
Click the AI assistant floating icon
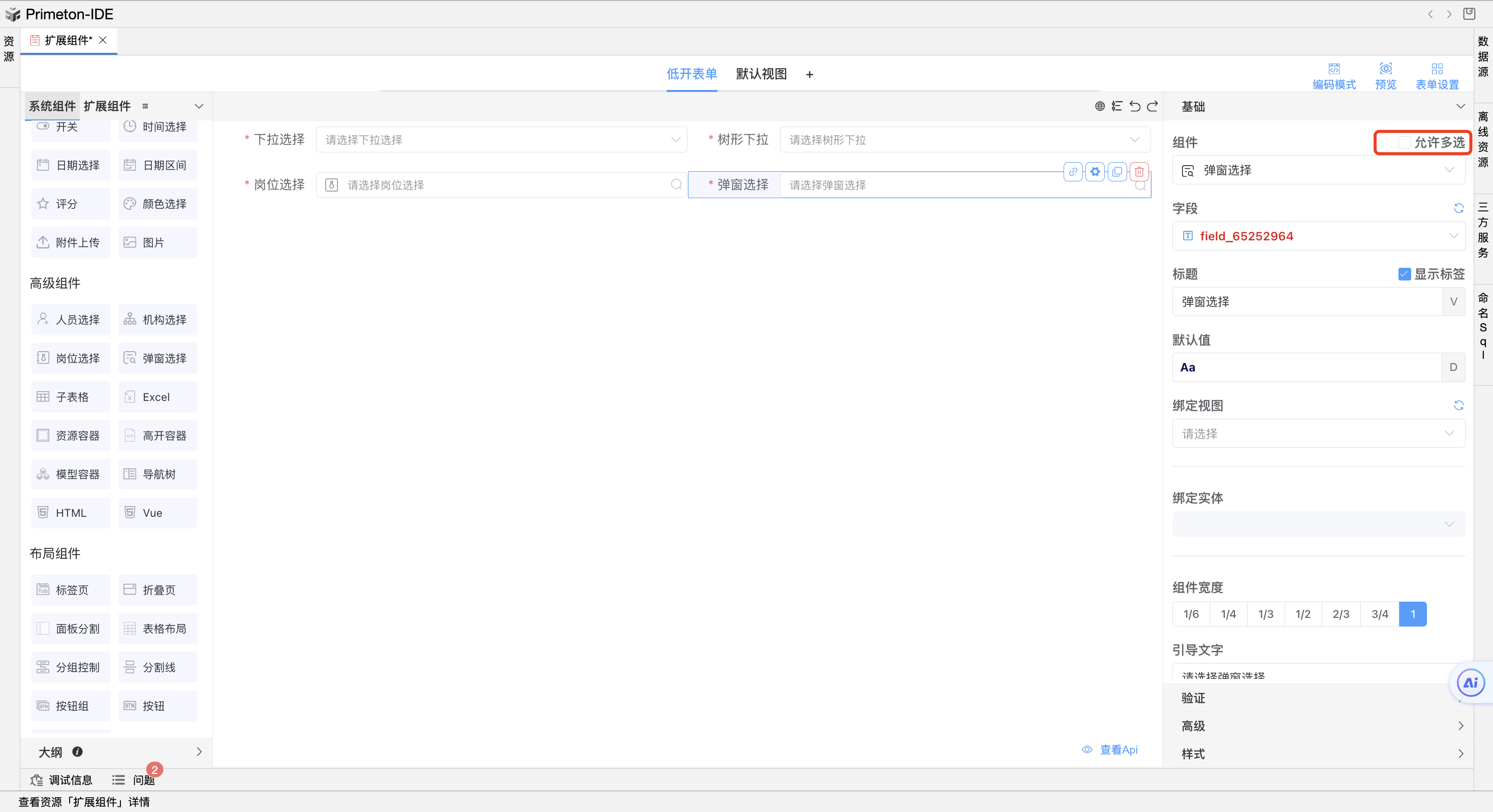[x=1471, y=683]
